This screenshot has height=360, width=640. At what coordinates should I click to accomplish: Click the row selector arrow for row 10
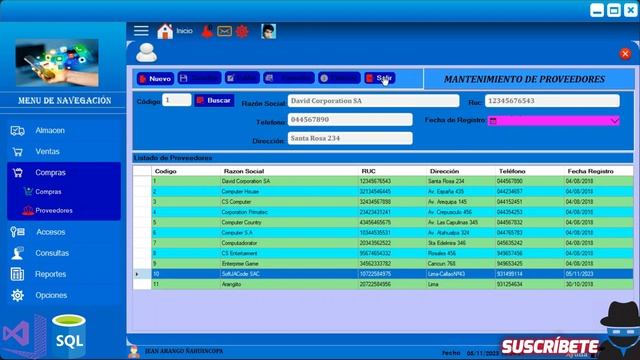(142, 274)
